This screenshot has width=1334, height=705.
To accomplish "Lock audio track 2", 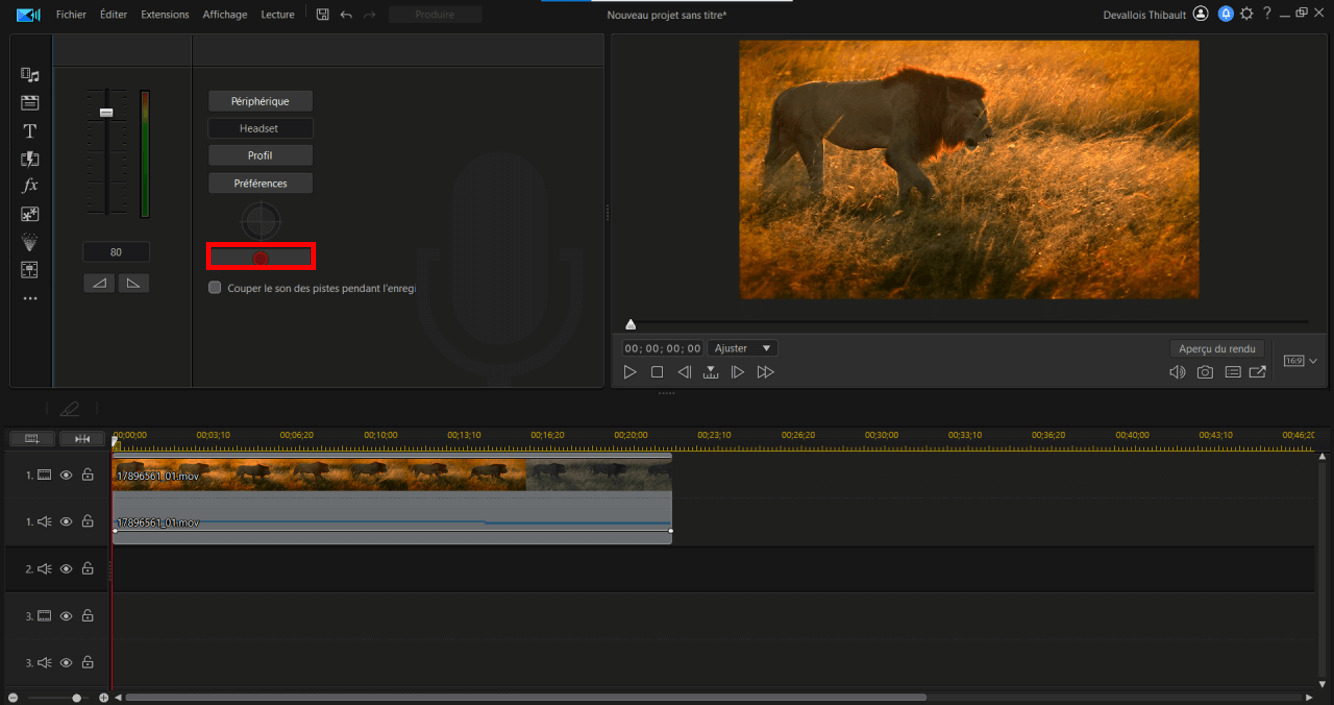I will point(88,569).
